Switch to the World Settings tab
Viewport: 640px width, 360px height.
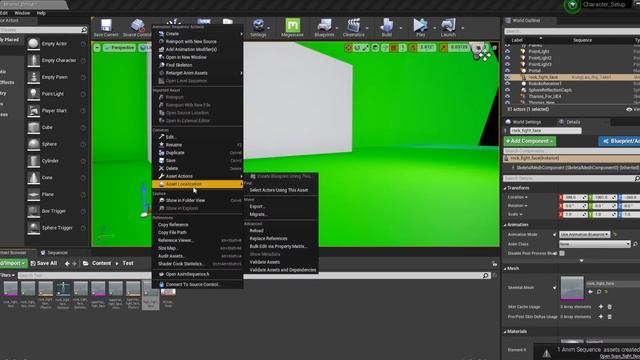pyautogui.click(x=526, y=122)
